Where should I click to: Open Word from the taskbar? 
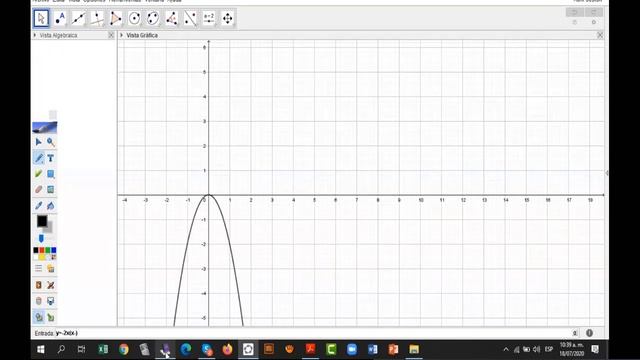tap(373, 349)
